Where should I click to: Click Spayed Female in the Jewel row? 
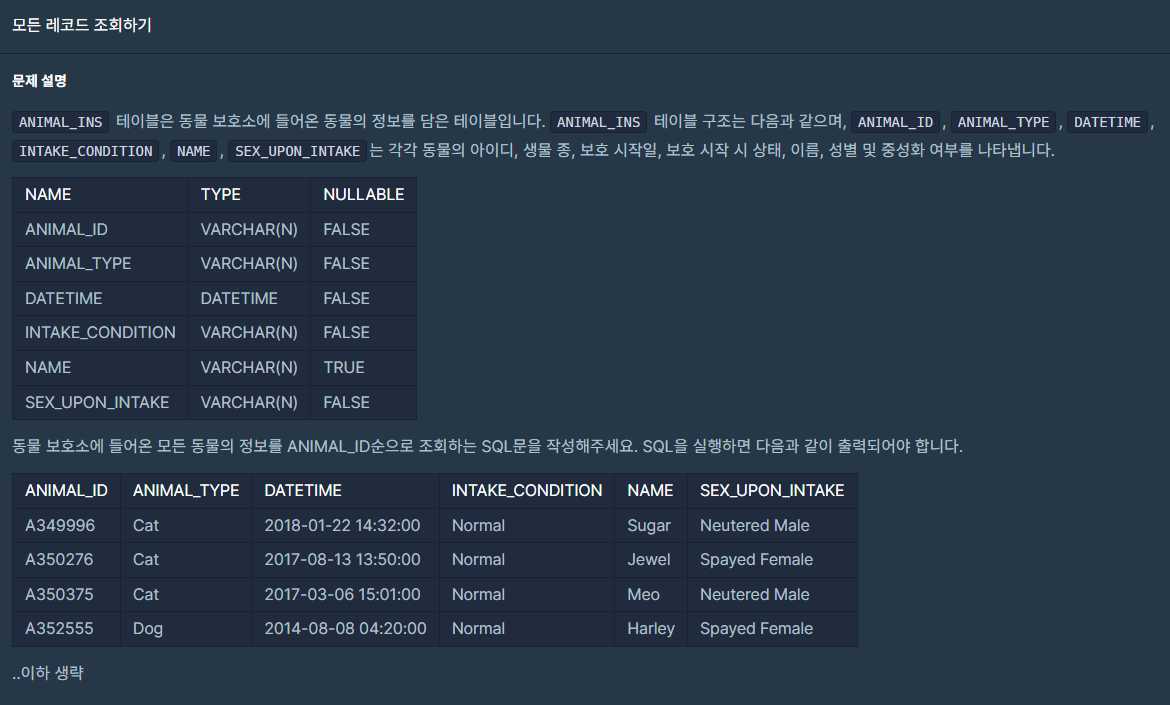click(x=756, y=559)
